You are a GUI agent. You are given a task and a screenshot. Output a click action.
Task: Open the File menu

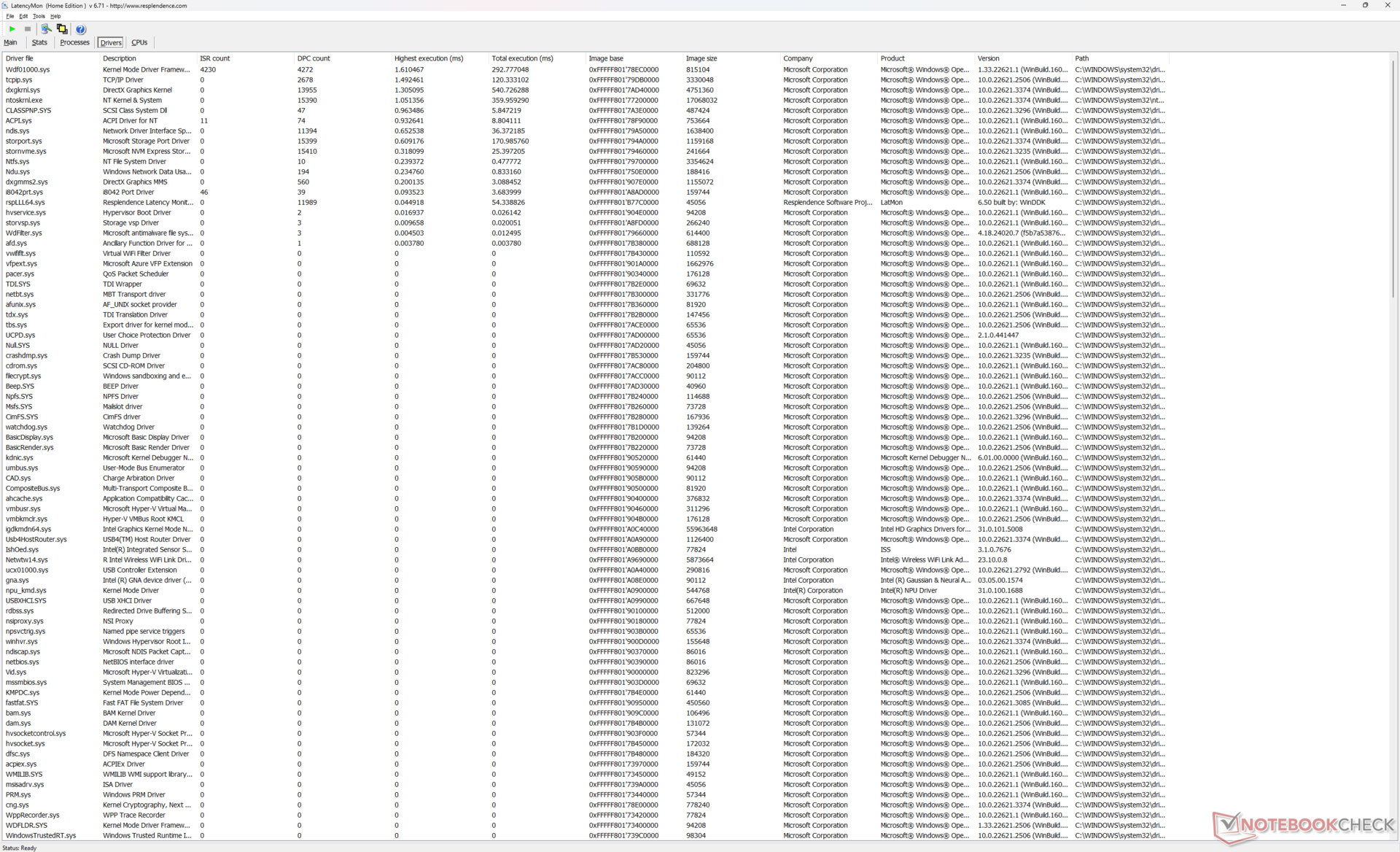click(9, 16)
